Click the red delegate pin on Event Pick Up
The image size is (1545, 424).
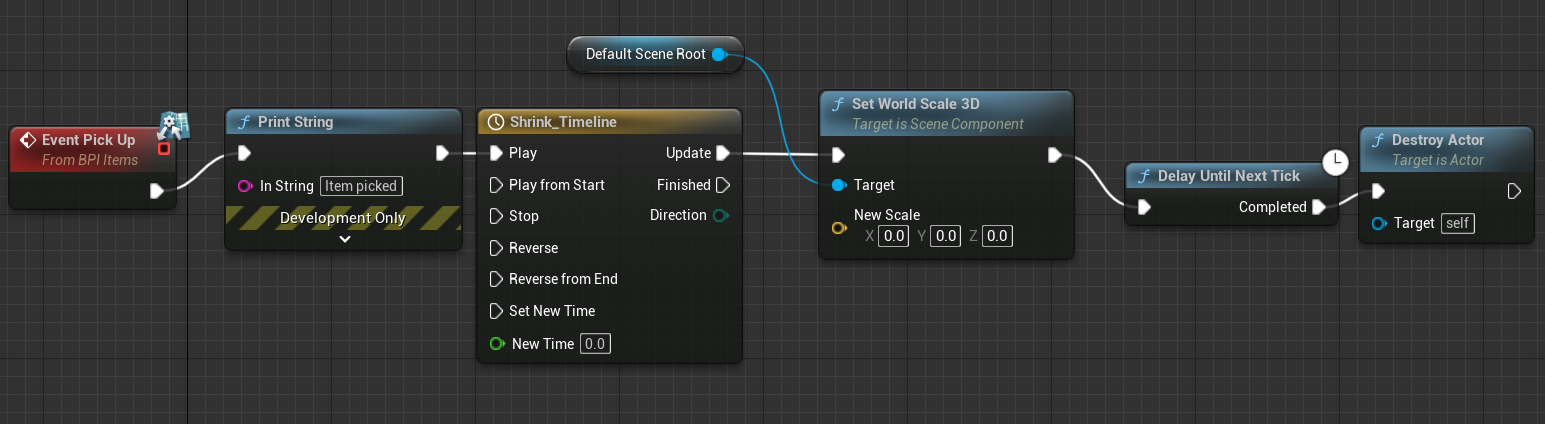(164, 149)
